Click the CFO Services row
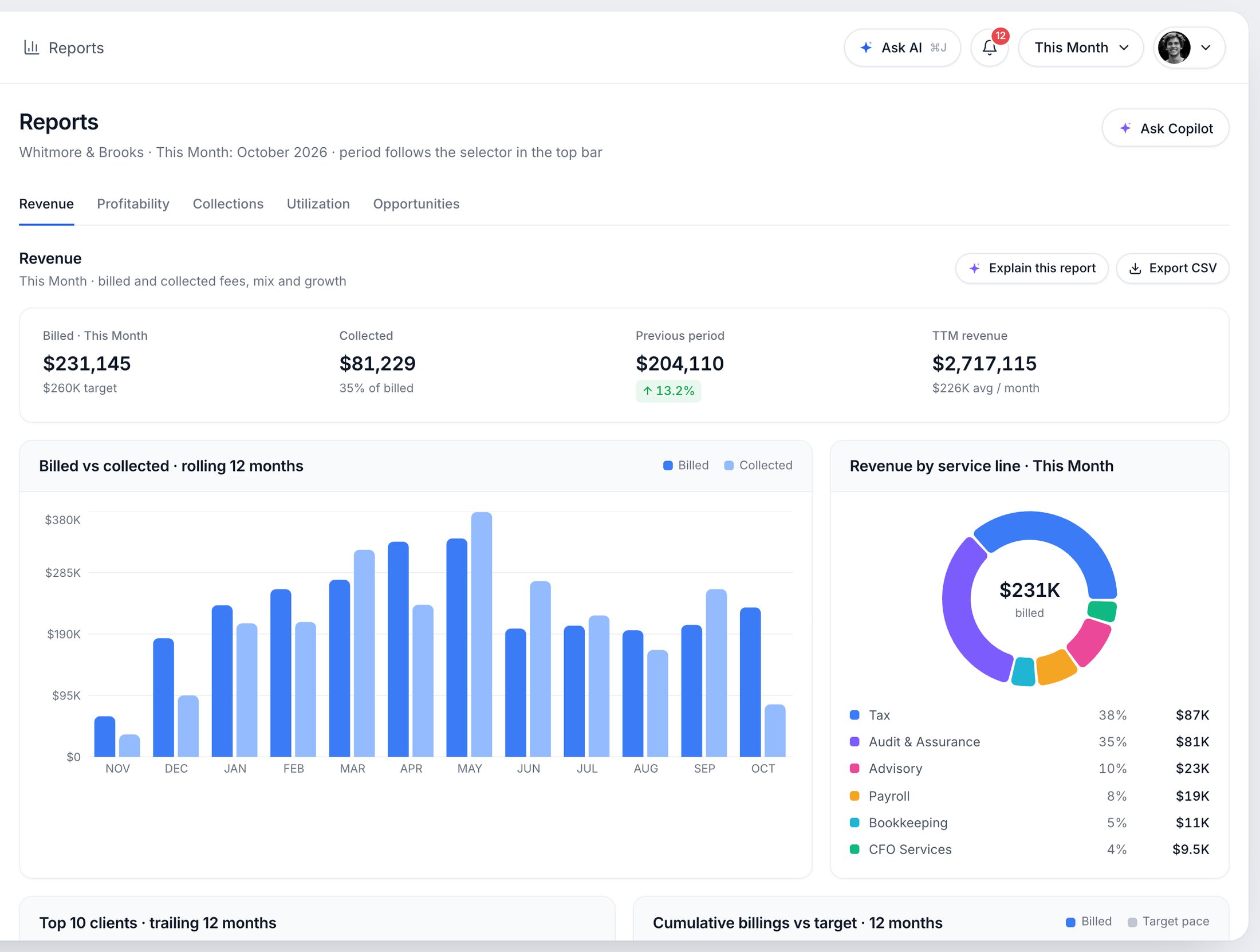 [1029, 849]
